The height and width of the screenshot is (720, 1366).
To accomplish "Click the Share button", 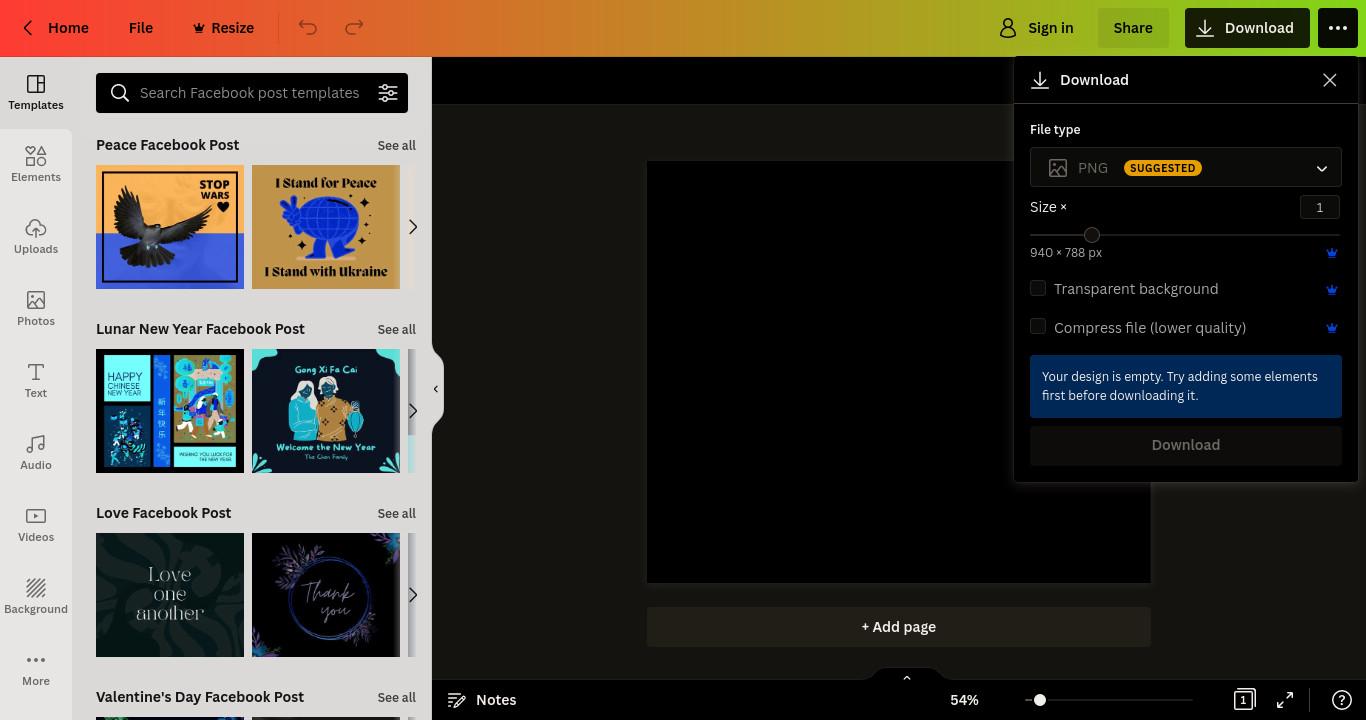I will coord(1133,28).
